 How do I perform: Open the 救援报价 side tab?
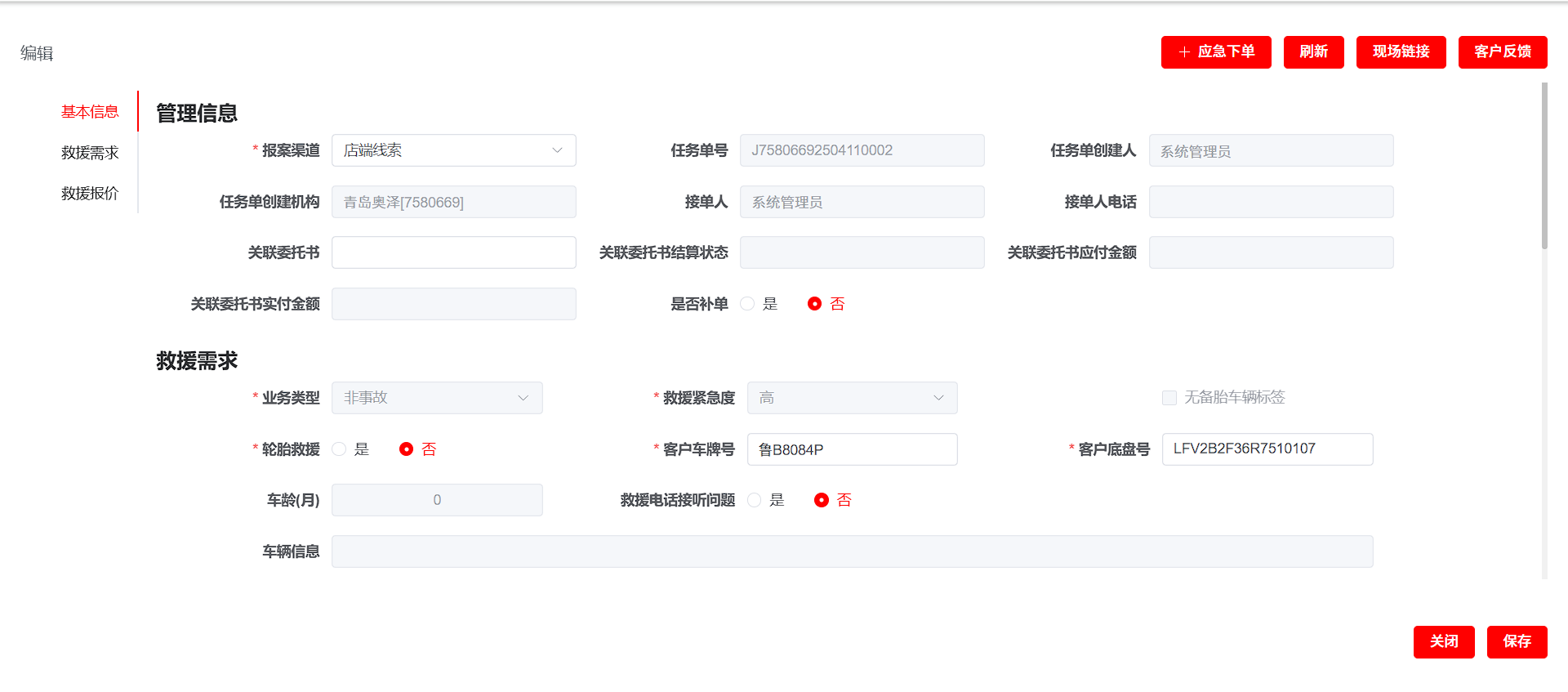click(x=90, y=194)
